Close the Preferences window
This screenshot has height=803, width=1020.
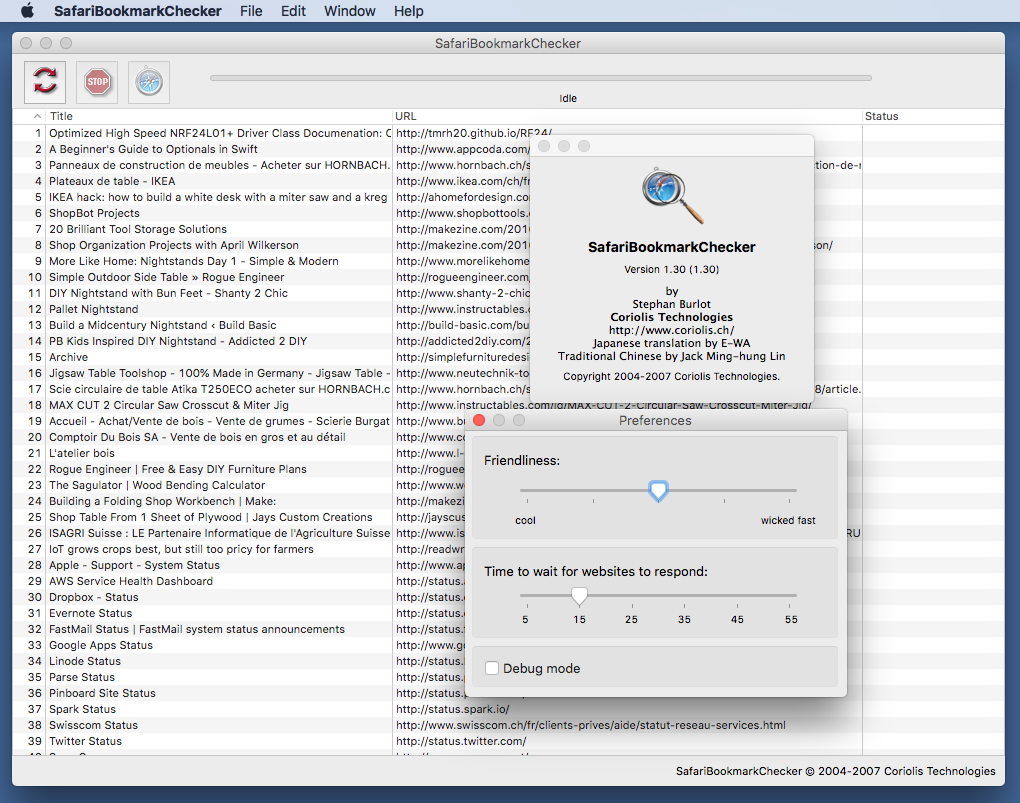(x=479, y=421)
